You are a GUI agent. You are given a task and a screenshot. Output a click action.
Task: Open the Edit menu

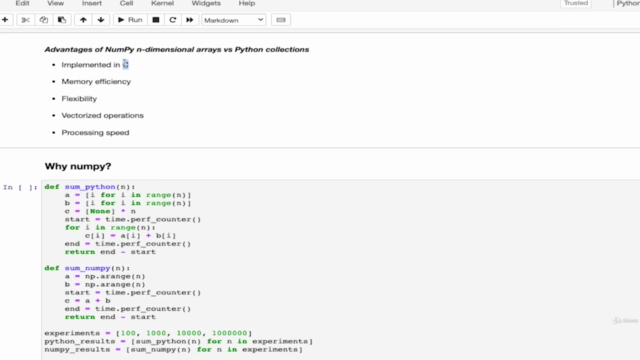click(22, 3)
